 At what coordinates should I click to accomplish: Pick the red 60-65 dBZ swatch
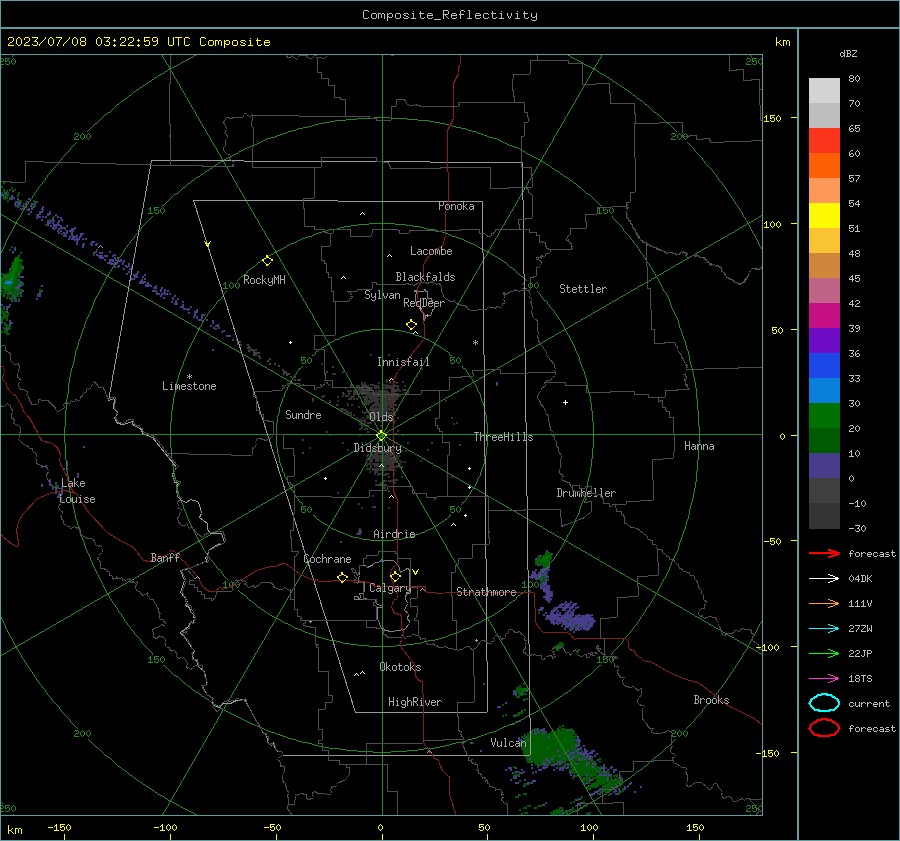tap(824, 141)
